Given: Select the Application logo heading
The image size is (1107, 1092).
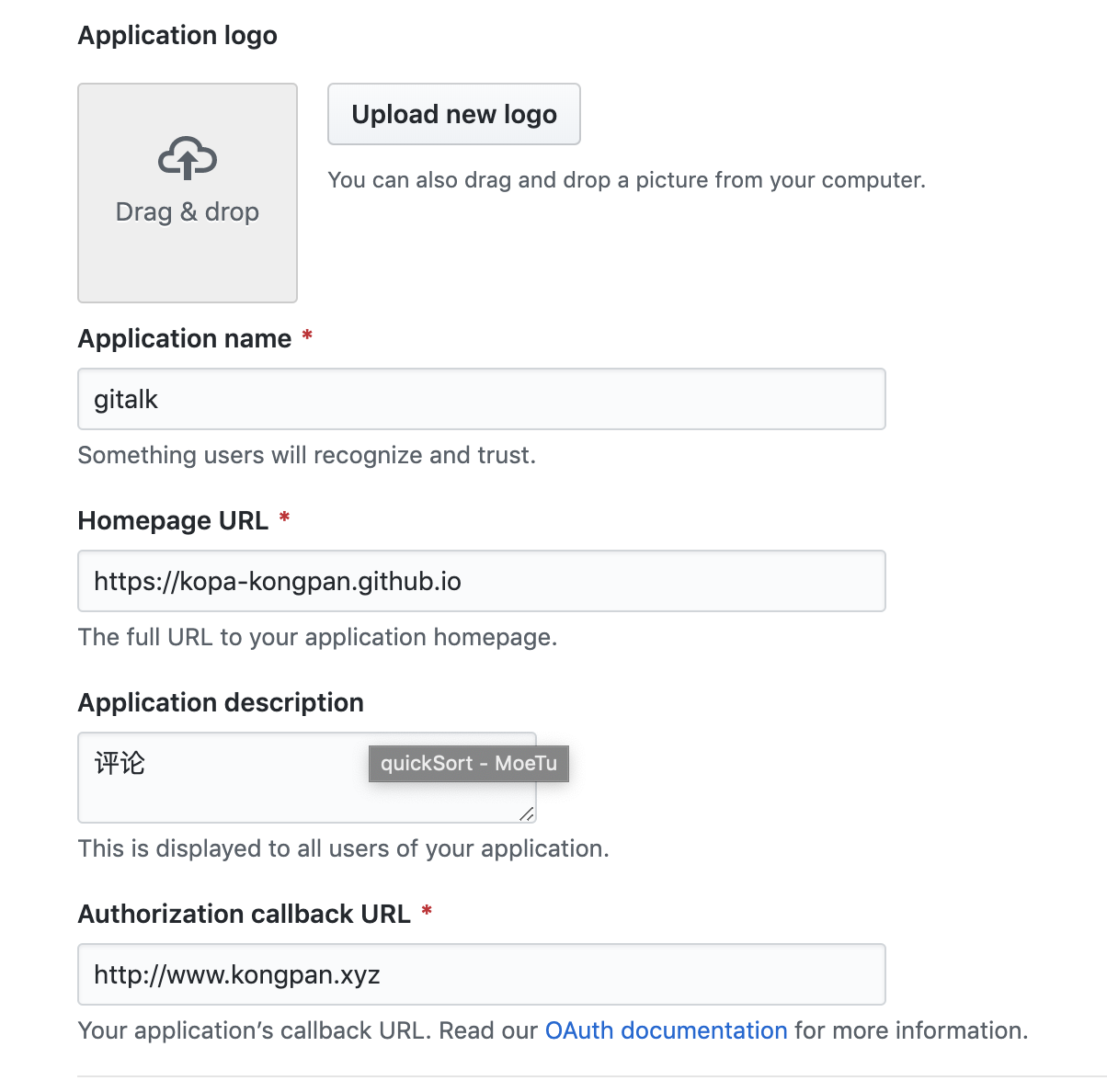Looking at the screenshot, I should click(177, 35).
